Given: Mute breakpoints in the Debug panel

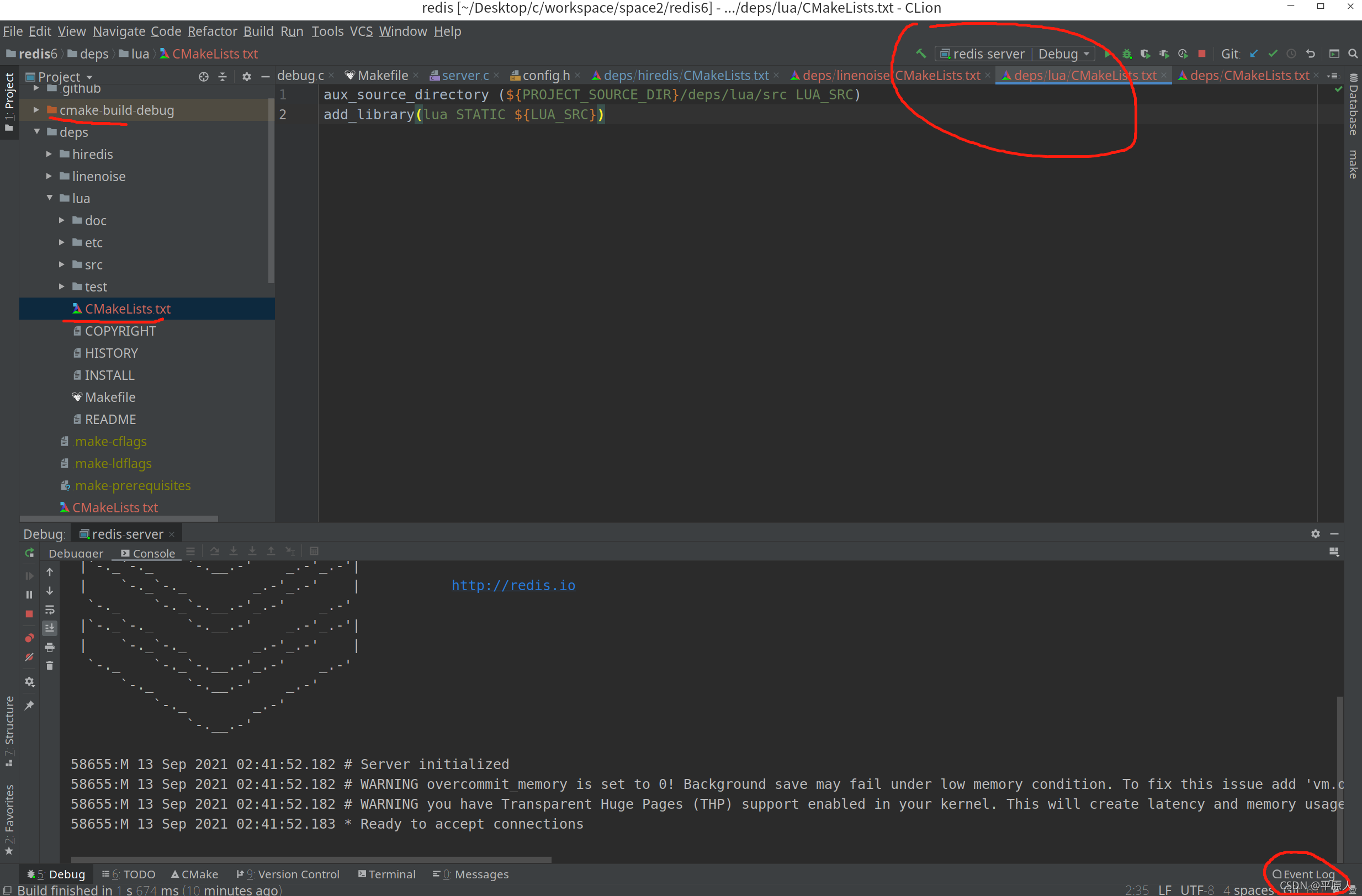Looking at the screenshot, I should click(x=29, y=658).
